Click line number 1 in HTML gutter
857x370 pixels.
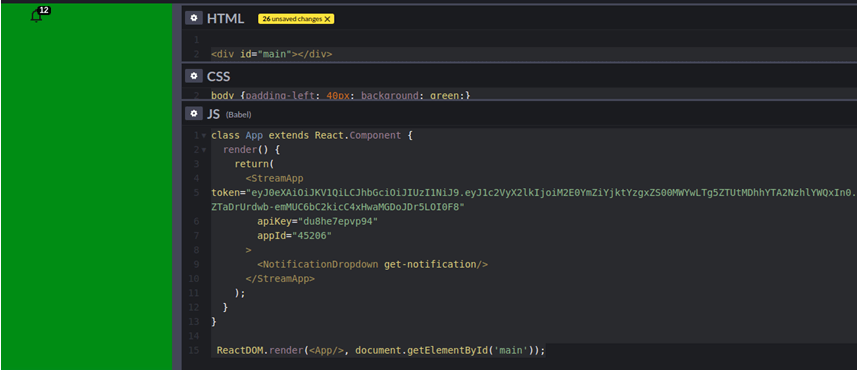pos(196,40)
